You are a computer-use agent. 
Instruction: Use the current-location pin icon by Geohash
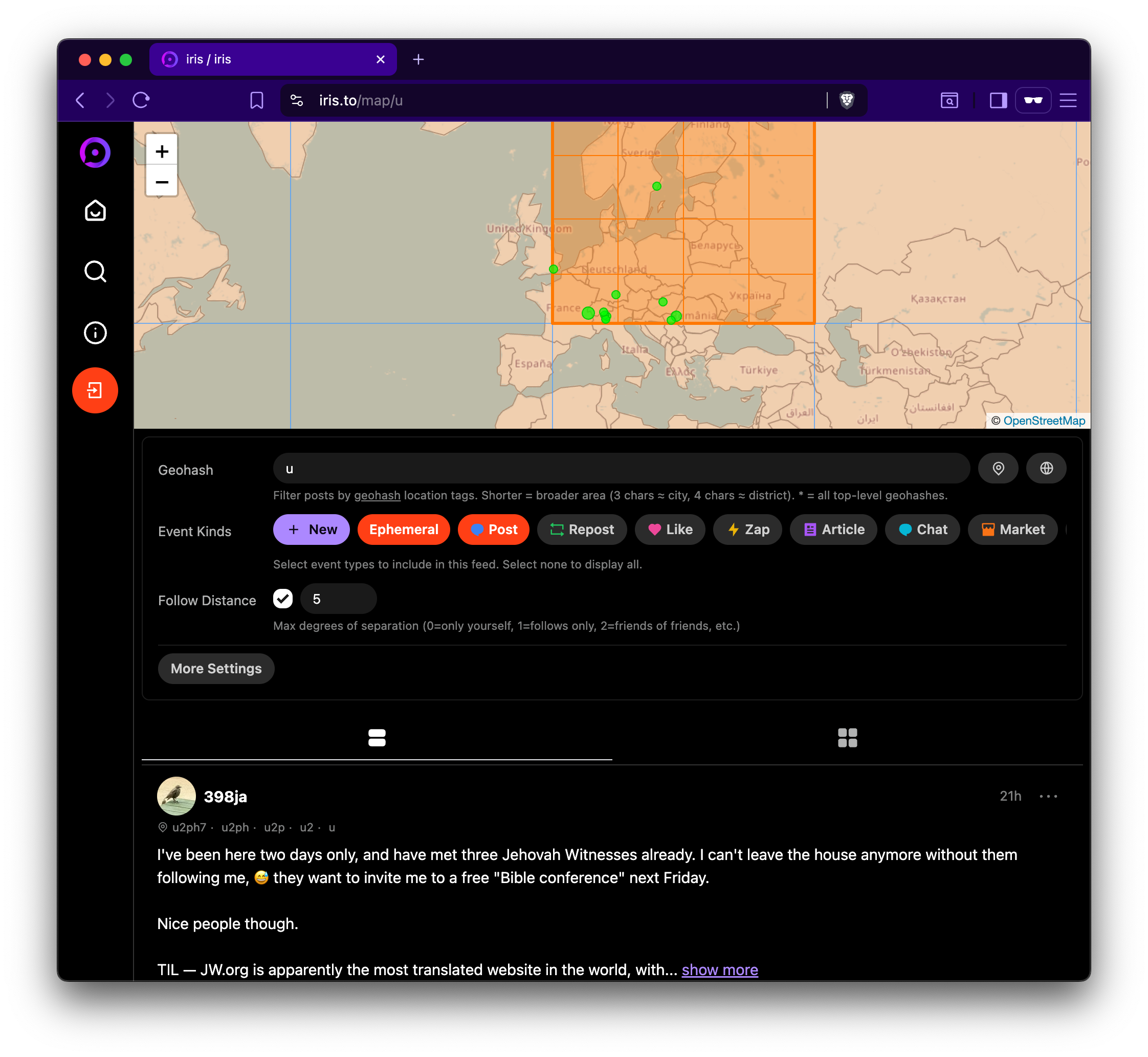(998, 469)
